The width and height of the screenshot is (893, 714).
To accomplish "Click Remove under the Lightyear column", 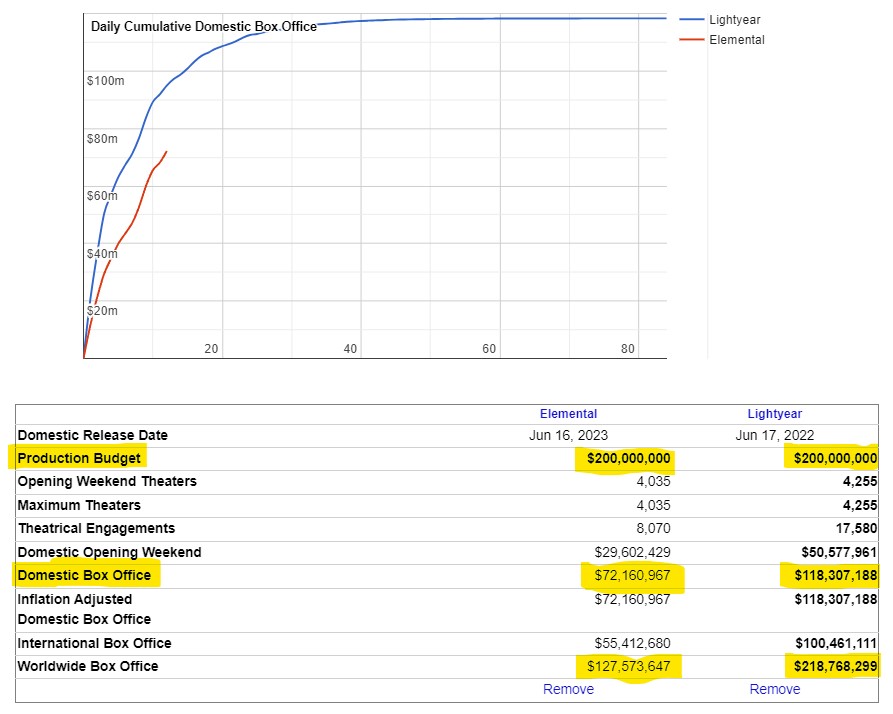I will [x=774, y=689].
